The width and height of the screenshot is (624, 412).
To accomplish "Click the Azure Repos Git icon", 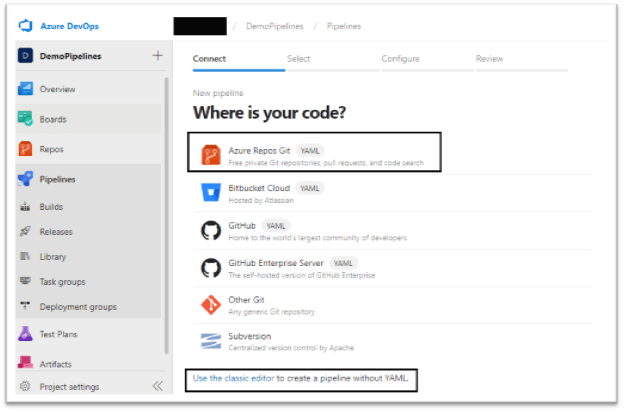I will (211, 155).
